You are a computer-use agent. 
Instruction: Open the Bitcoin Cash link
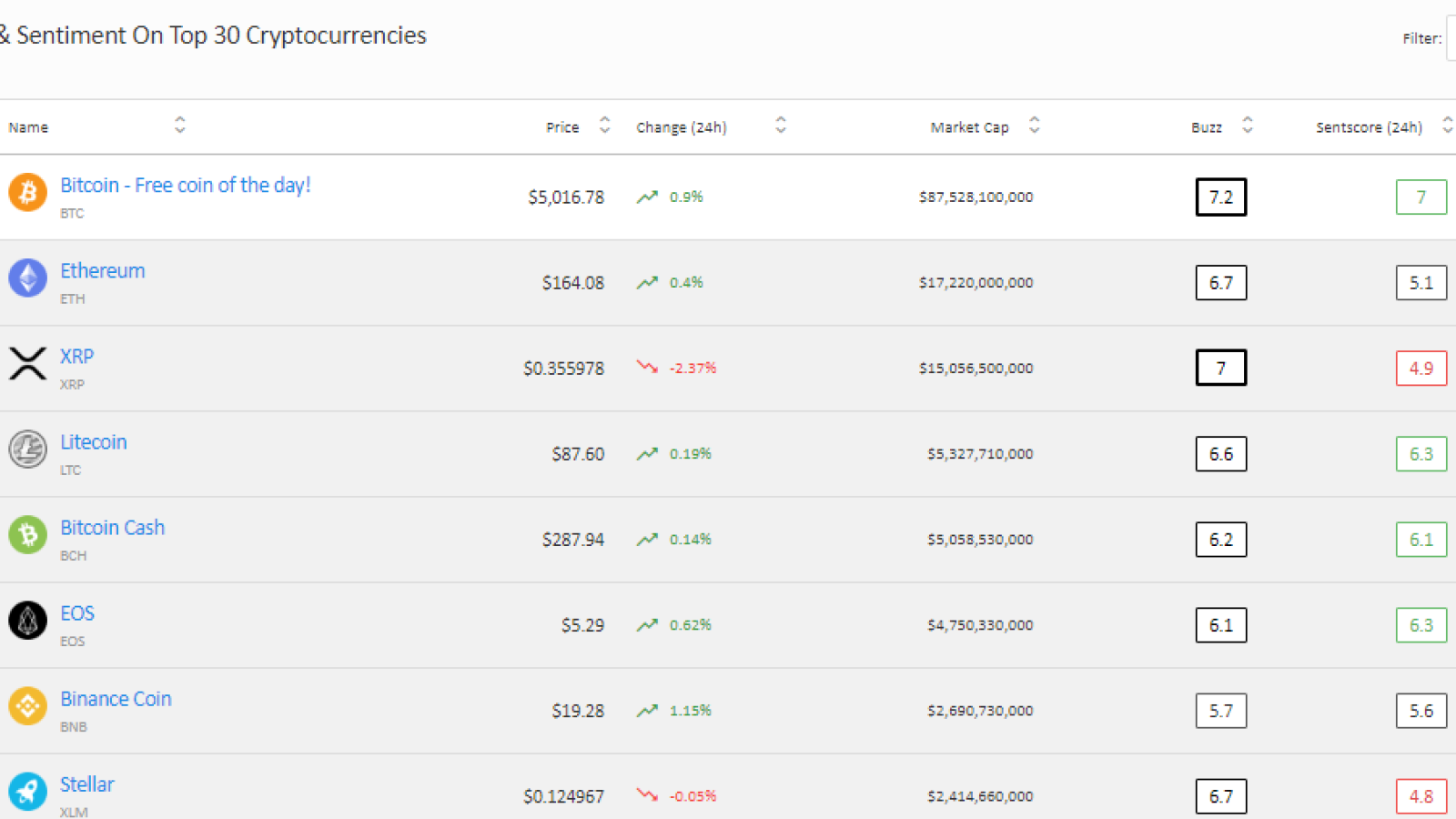(x=113, y=527)
